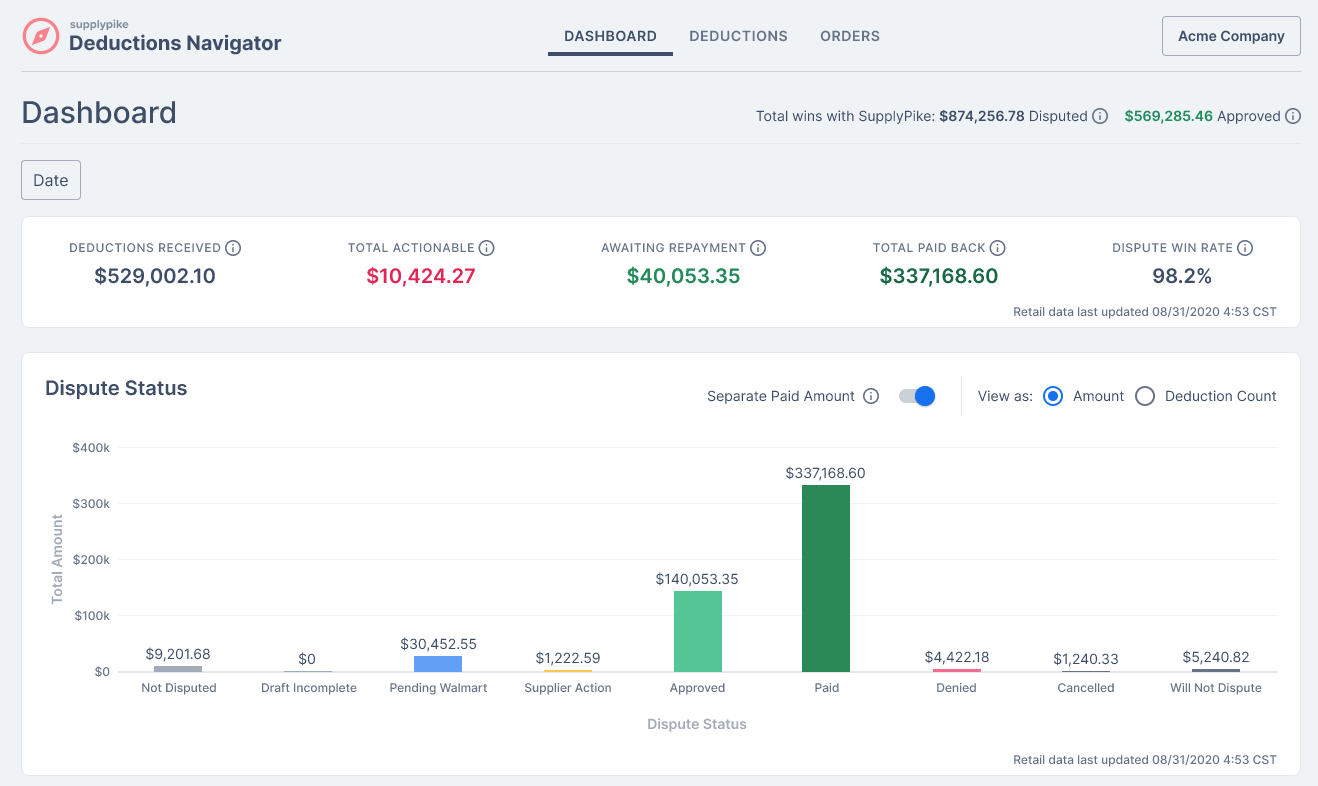Click the $40,053.35 awaiting repayment value
The height and width of the screenshot is (786, 1318).
[x=683, y=276]
